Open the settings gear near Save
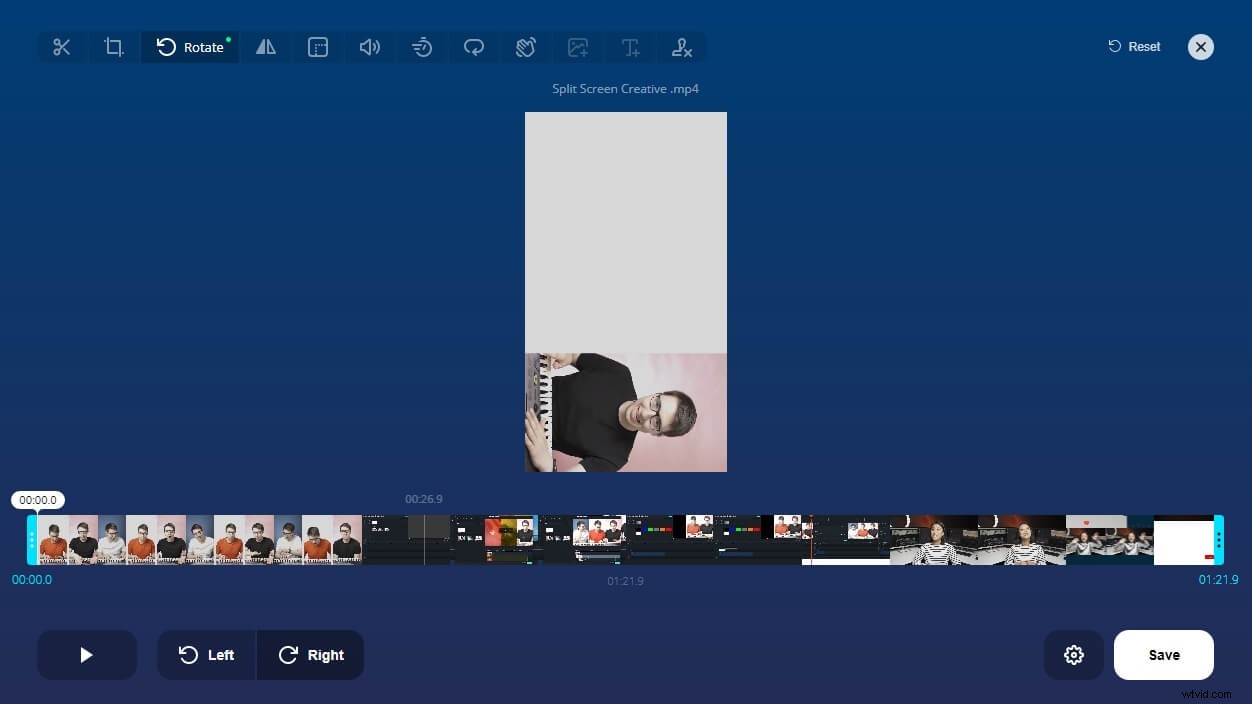 point(1074,655)
